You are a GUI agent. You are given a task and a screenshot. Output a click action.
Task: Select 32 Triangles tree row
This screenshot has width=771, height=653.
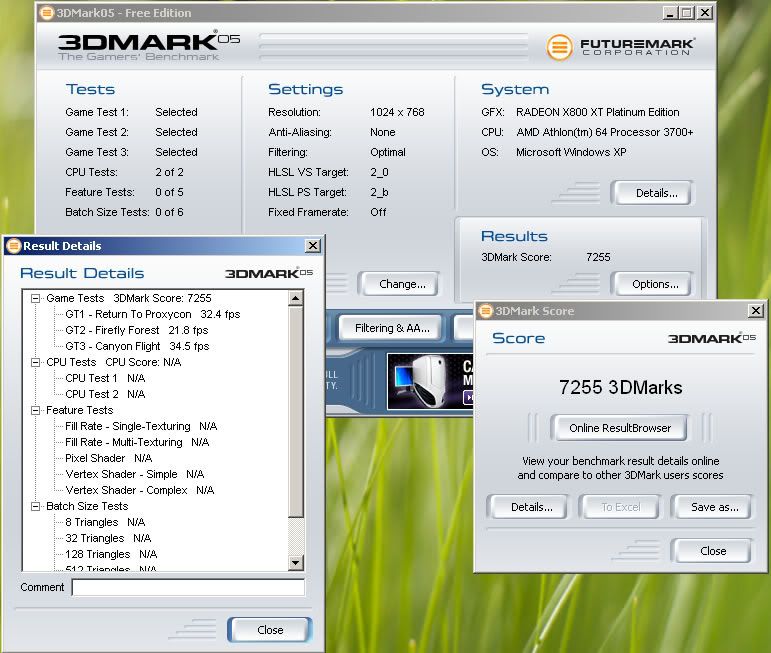coord(108,538)
